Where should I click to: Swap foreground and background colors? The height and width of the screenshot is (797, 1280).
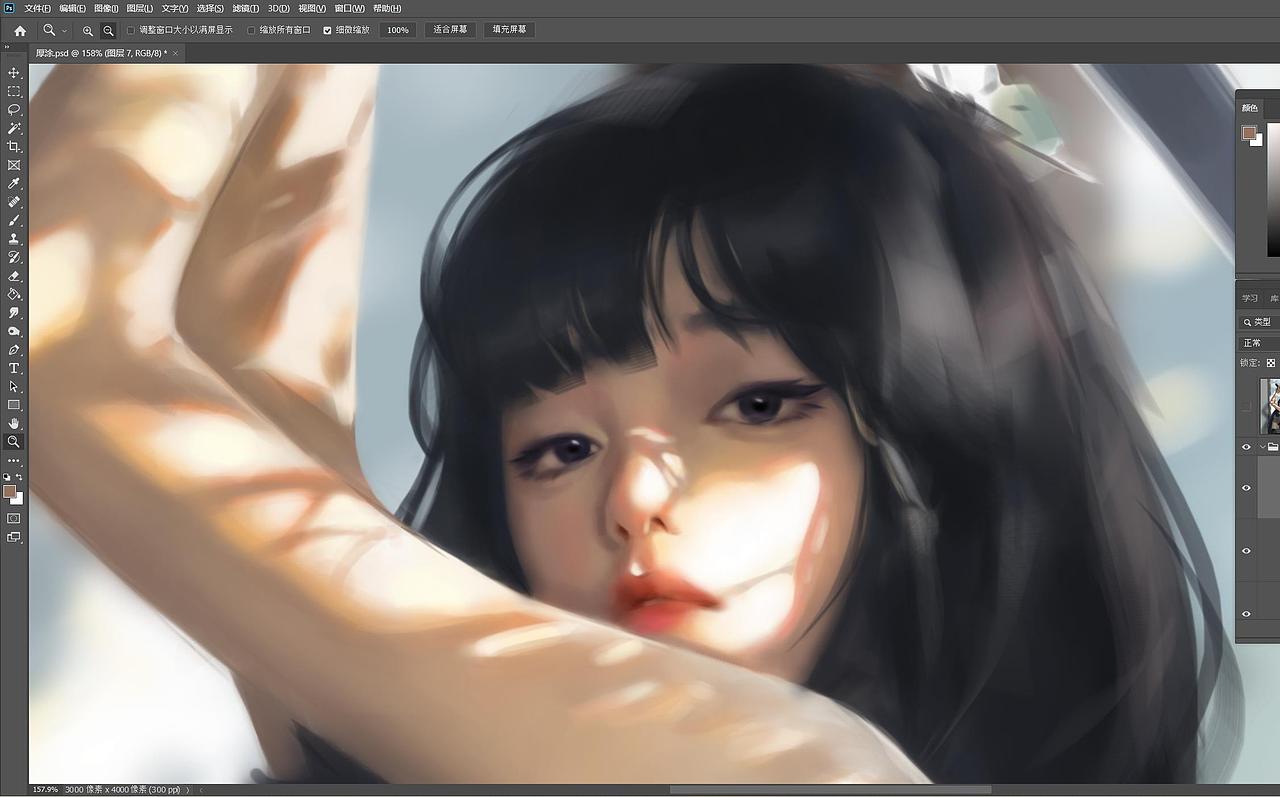pos(20,477)
